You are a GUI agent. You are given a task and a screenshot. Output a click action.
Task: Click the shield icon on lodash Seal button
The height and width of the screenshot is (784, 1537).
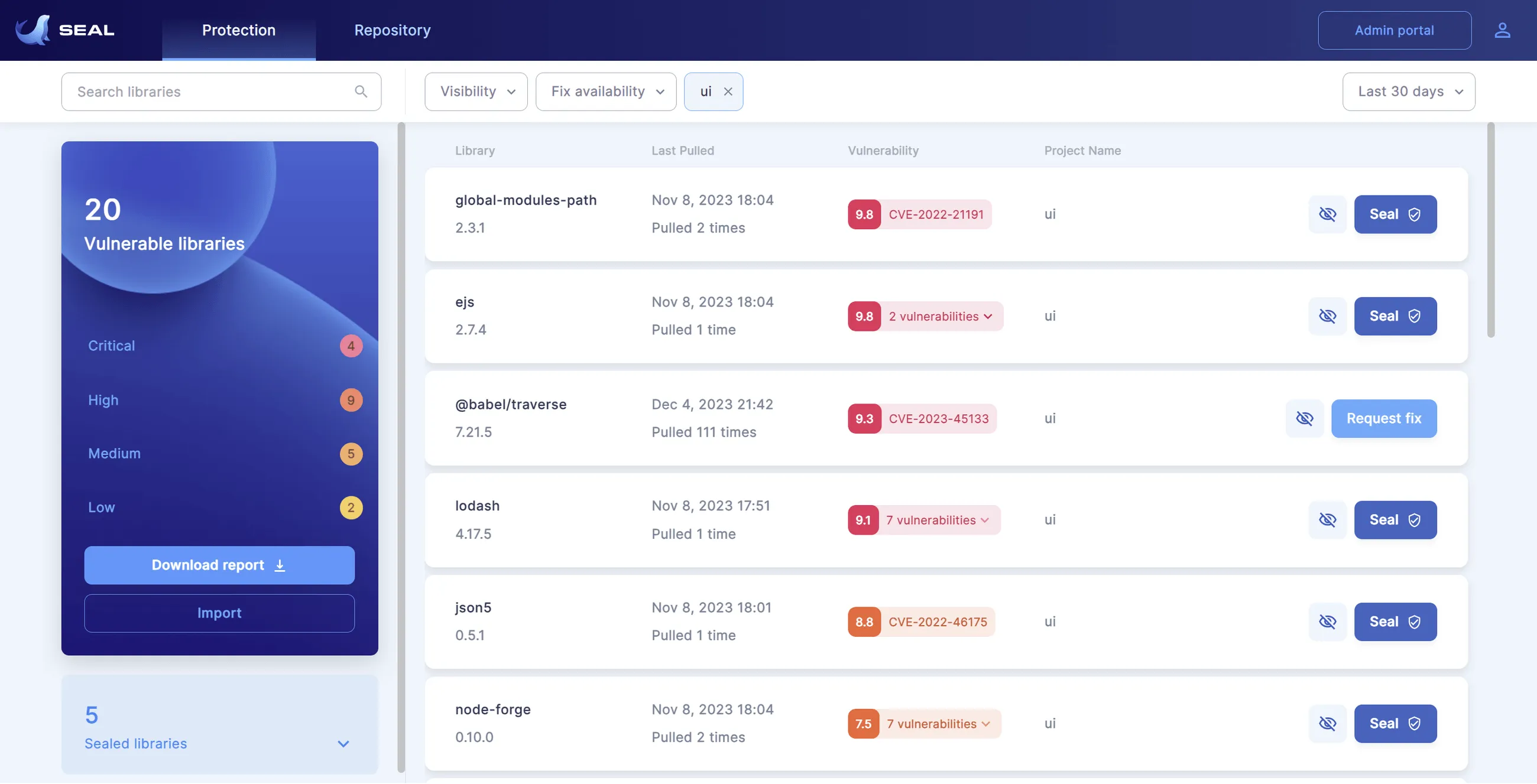click(x=1415, y=520)
